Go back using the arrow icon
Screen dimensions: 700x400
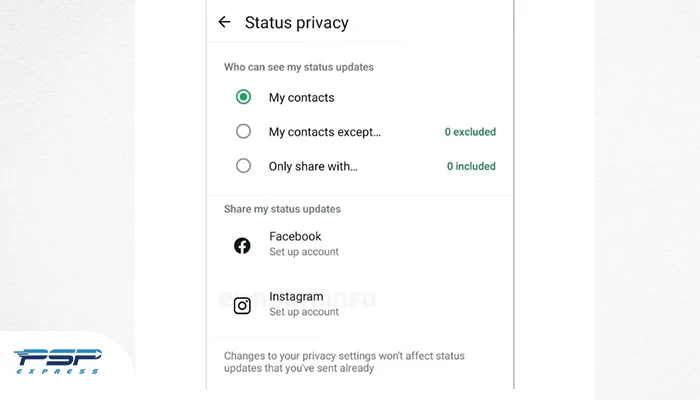tap(224, 22)
